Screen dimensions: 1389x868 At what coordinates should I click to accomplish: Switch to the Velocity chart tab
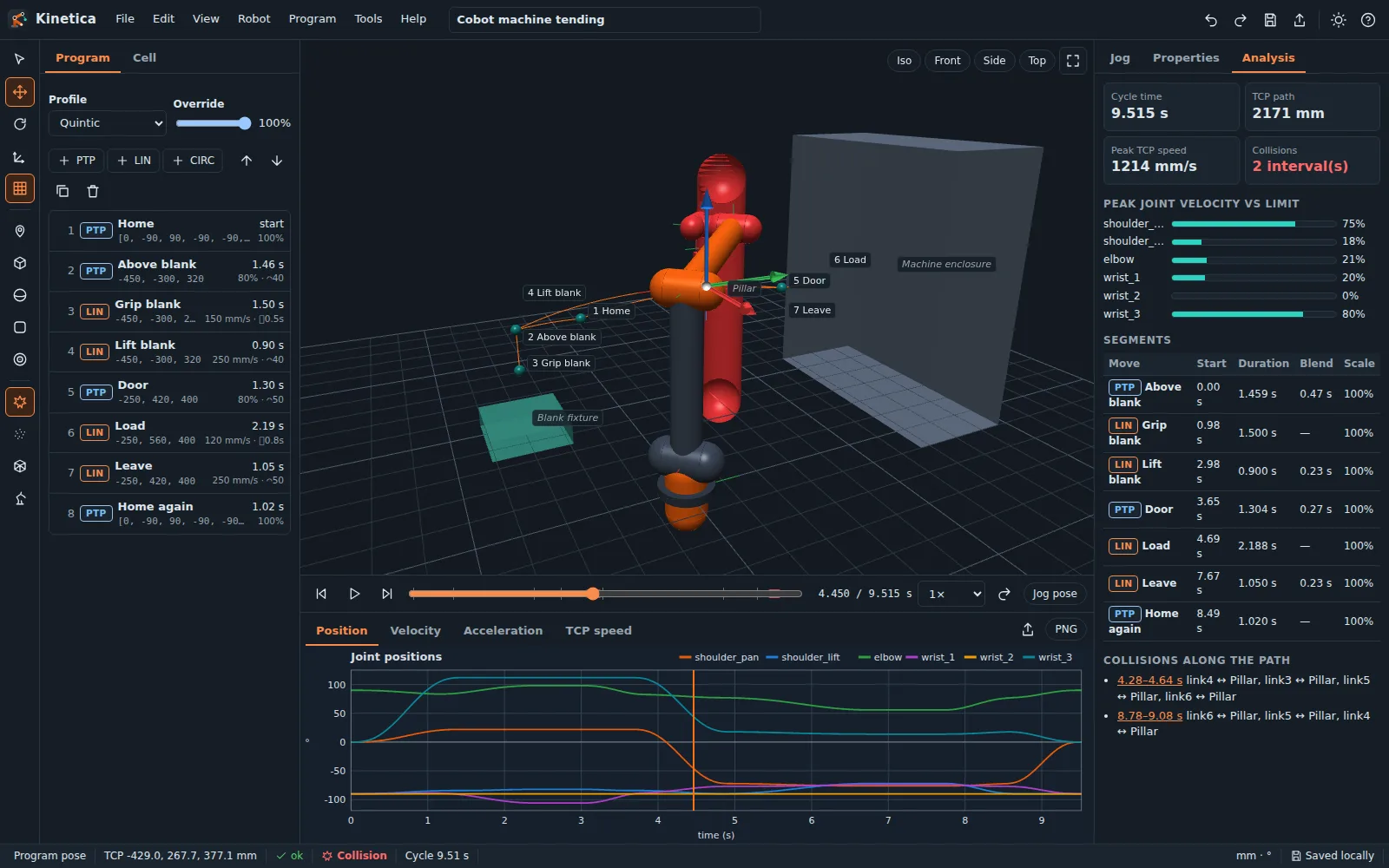tap(415, 631)
